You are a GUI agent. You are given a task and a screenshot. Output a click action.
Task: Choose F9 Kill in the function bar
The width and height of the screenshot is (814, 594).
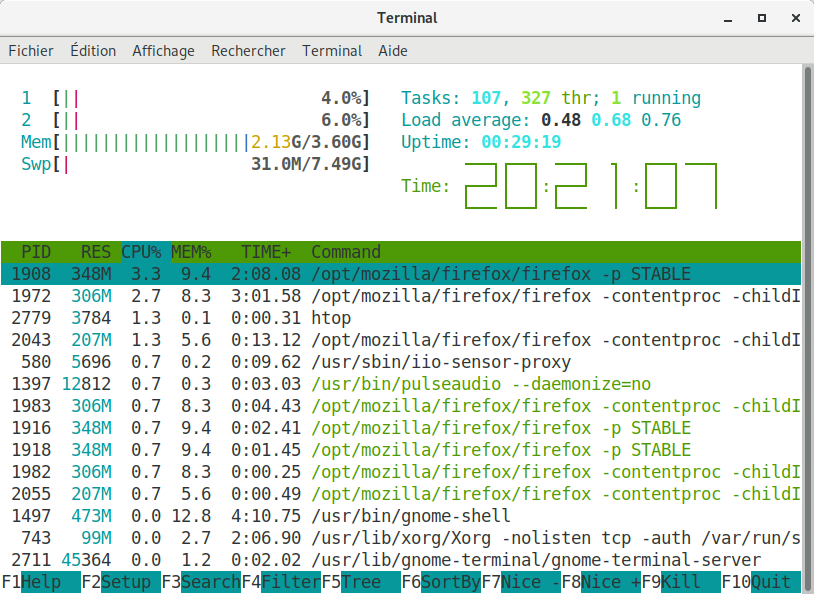(681, 582)
